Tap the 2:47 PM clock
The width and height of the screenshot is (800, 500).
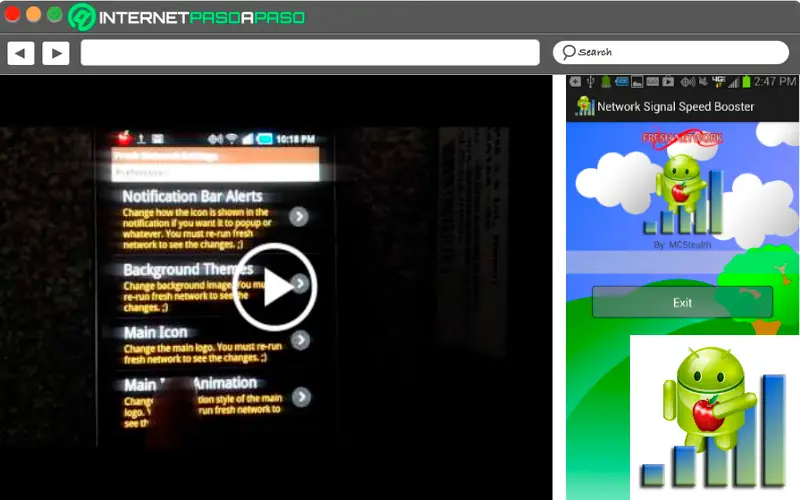(x=774, y=82)
